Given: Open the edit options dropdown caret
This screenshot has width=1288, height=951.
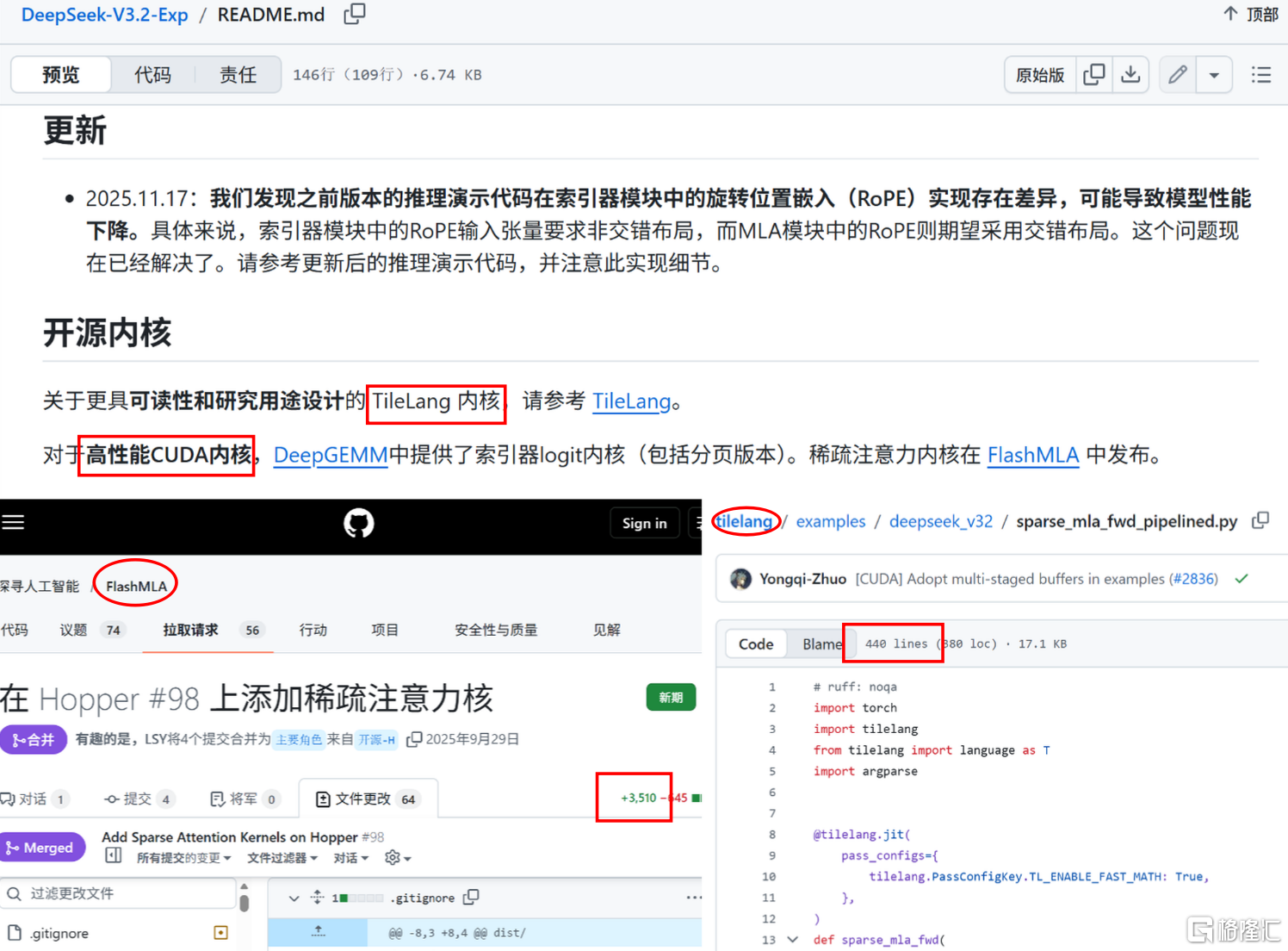Looking at the screenshot, I should [1214, 75].
